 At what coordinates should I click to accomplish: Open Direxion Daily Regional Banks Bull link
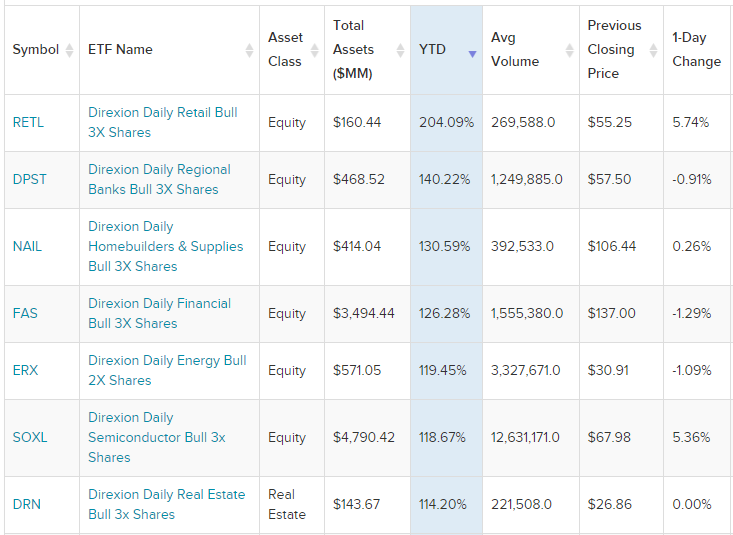(159, 180)
